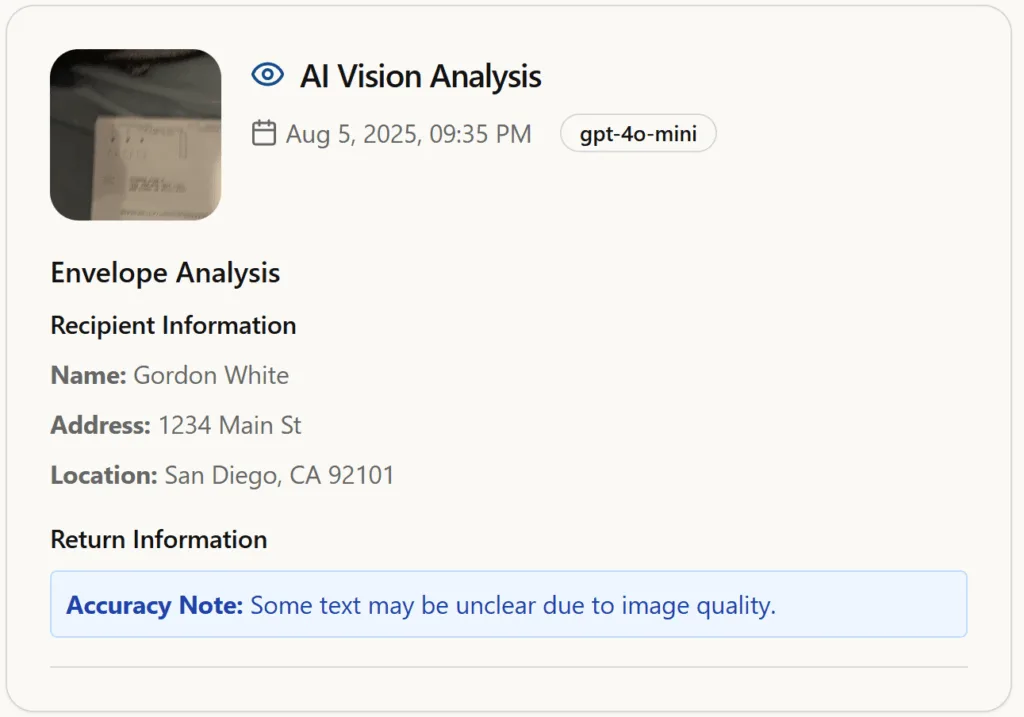The image size is (1024, 717).
Task: Click the Recipient Information subheading
Action: (x=173, y=325)
